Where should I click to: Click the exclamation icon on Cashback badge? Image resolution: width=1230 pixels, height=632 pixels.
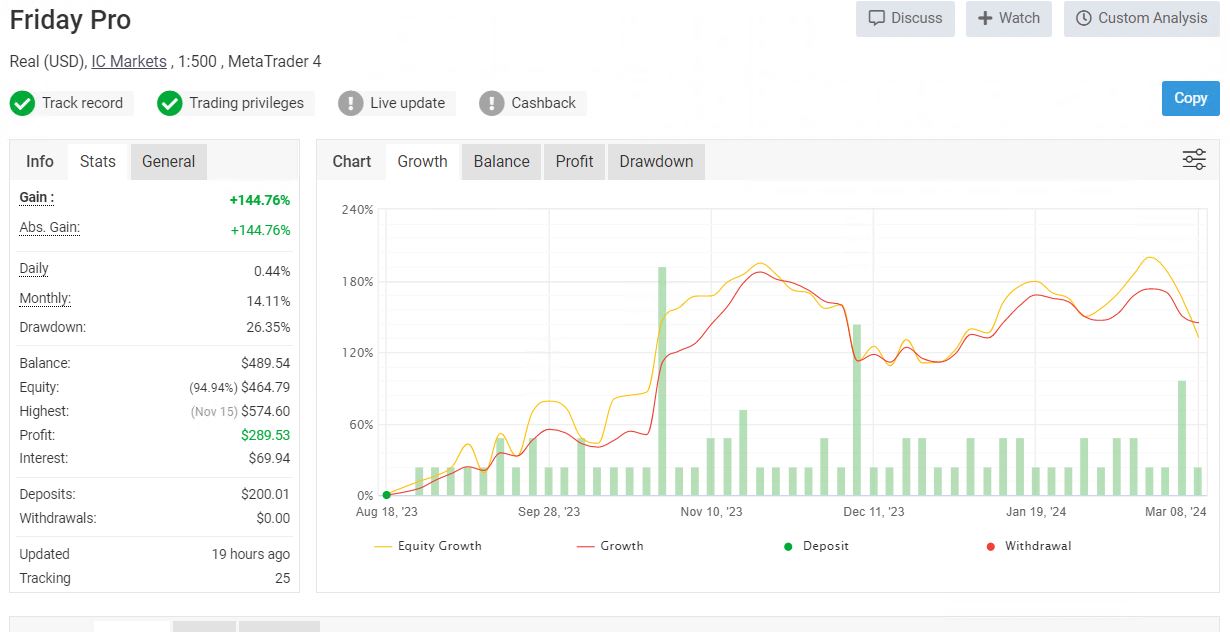pos(492,103)
